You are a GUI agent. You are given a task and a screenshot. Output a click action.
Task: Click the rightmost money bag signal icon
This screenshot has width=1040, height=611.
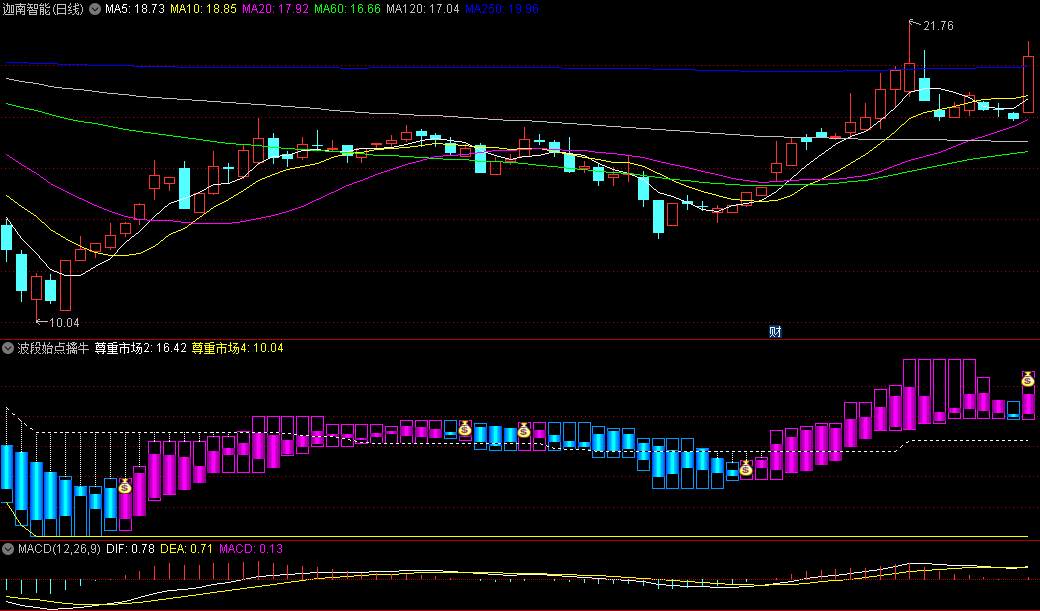coord(1028,379)
